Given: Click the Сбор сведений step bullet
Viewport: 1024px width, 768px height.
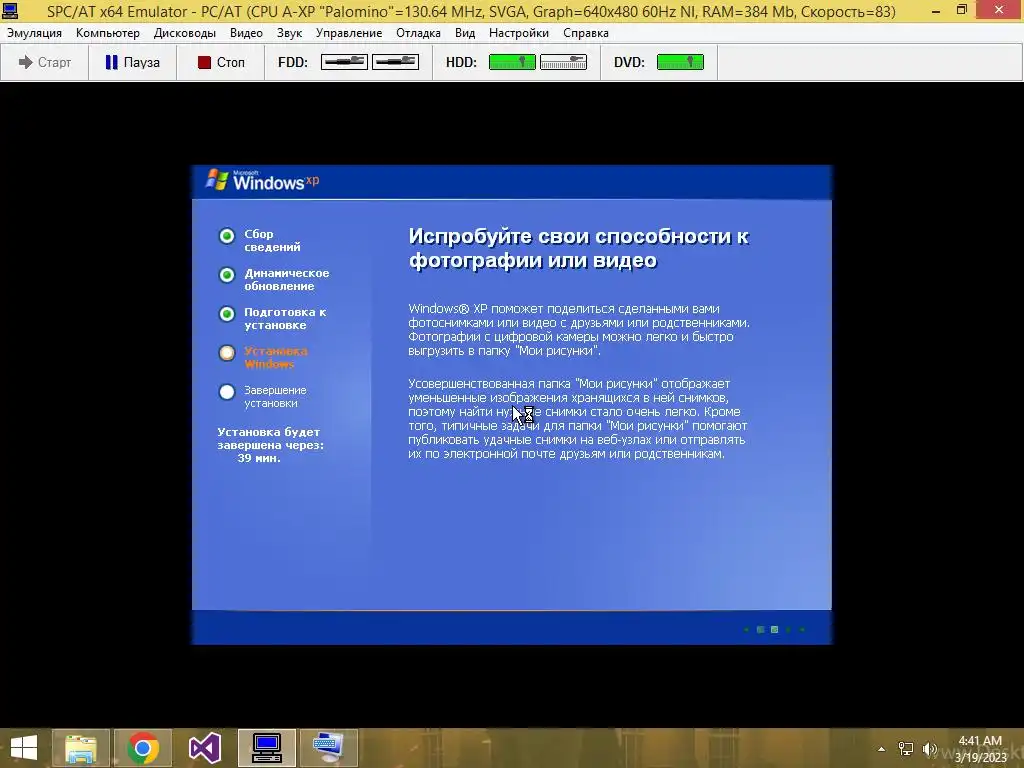Looking at the screenshot, I should (227, 236).
